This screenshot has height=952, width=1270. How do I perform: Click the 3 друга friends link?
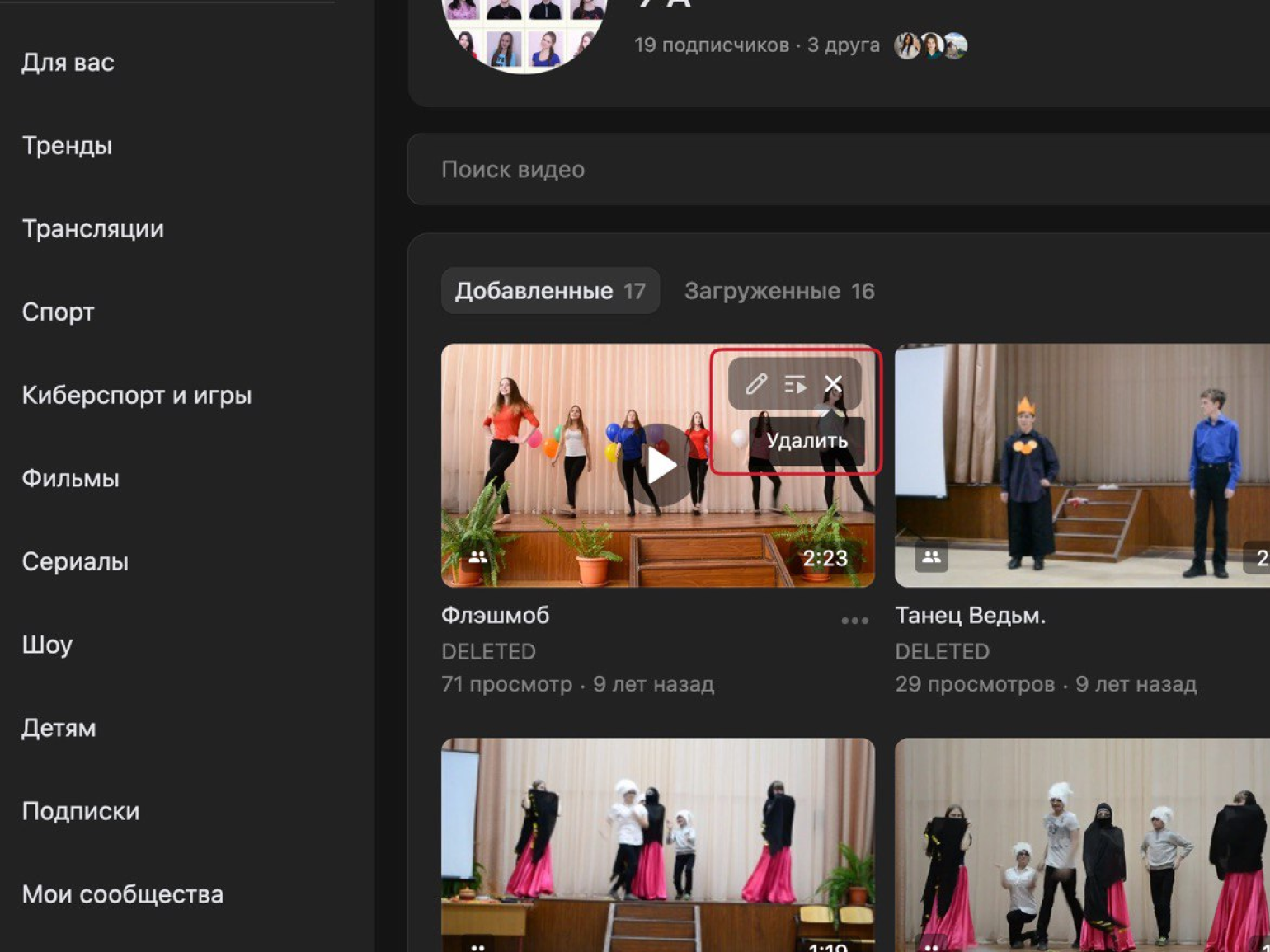tap(844, 45)
